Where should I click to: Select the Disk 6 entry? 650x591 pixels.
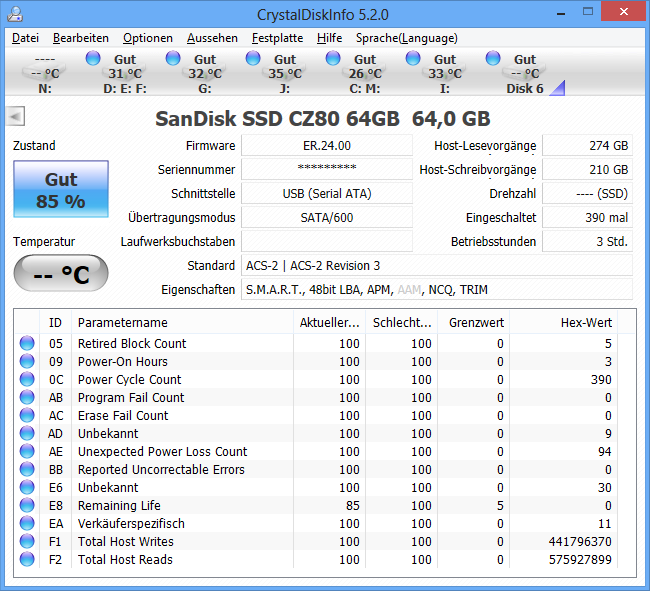(524, 73)
